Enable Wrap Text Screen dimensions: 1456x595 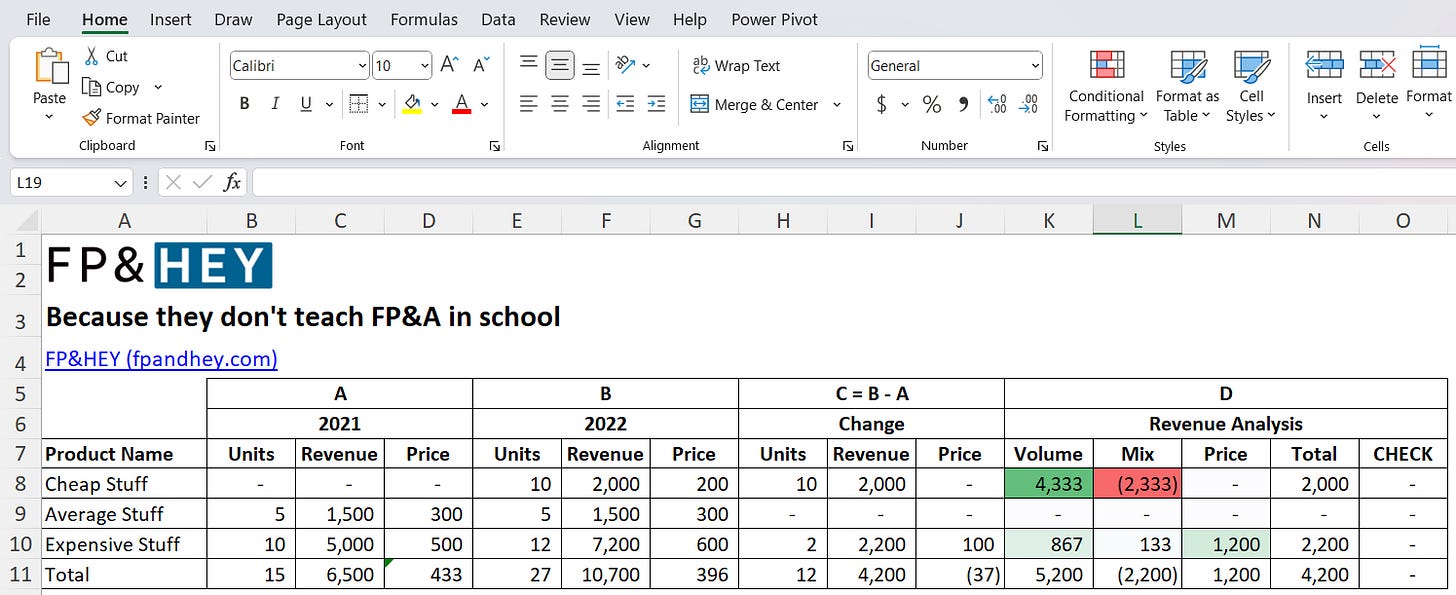pos(737,65)
